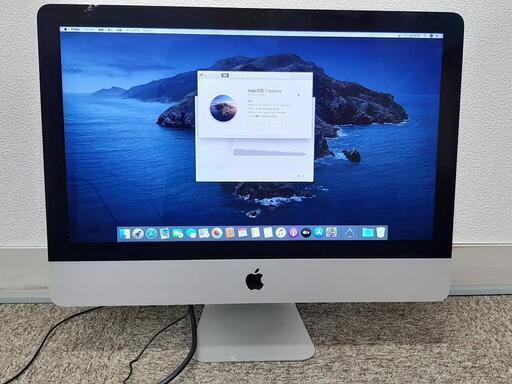Open Photos pinwheel icon in Dock
The height and width of the screenshot is (384, 512).
pyautogui.click(x=217, y=233)
